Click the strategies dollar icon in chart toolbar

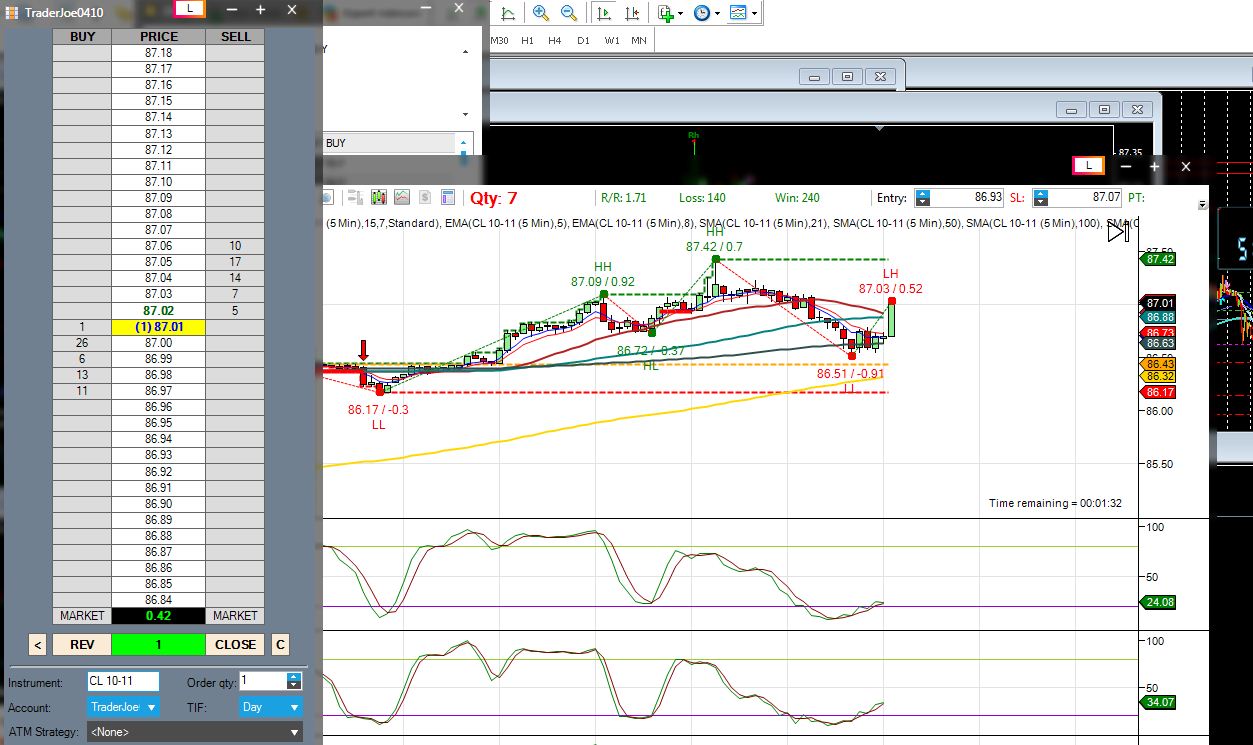pyautogui.click(x=425, y=197)
